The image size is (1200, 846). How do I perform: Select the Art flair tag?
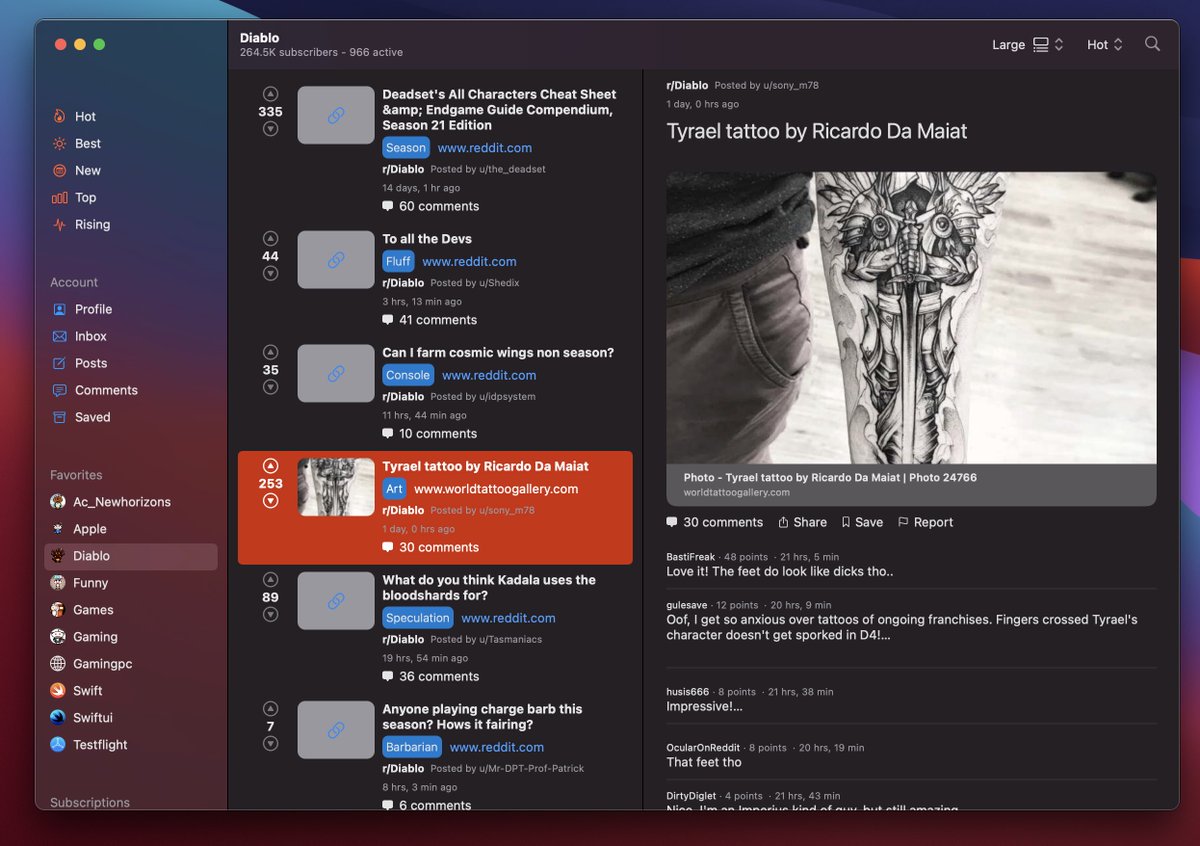(x=394, y=489)
